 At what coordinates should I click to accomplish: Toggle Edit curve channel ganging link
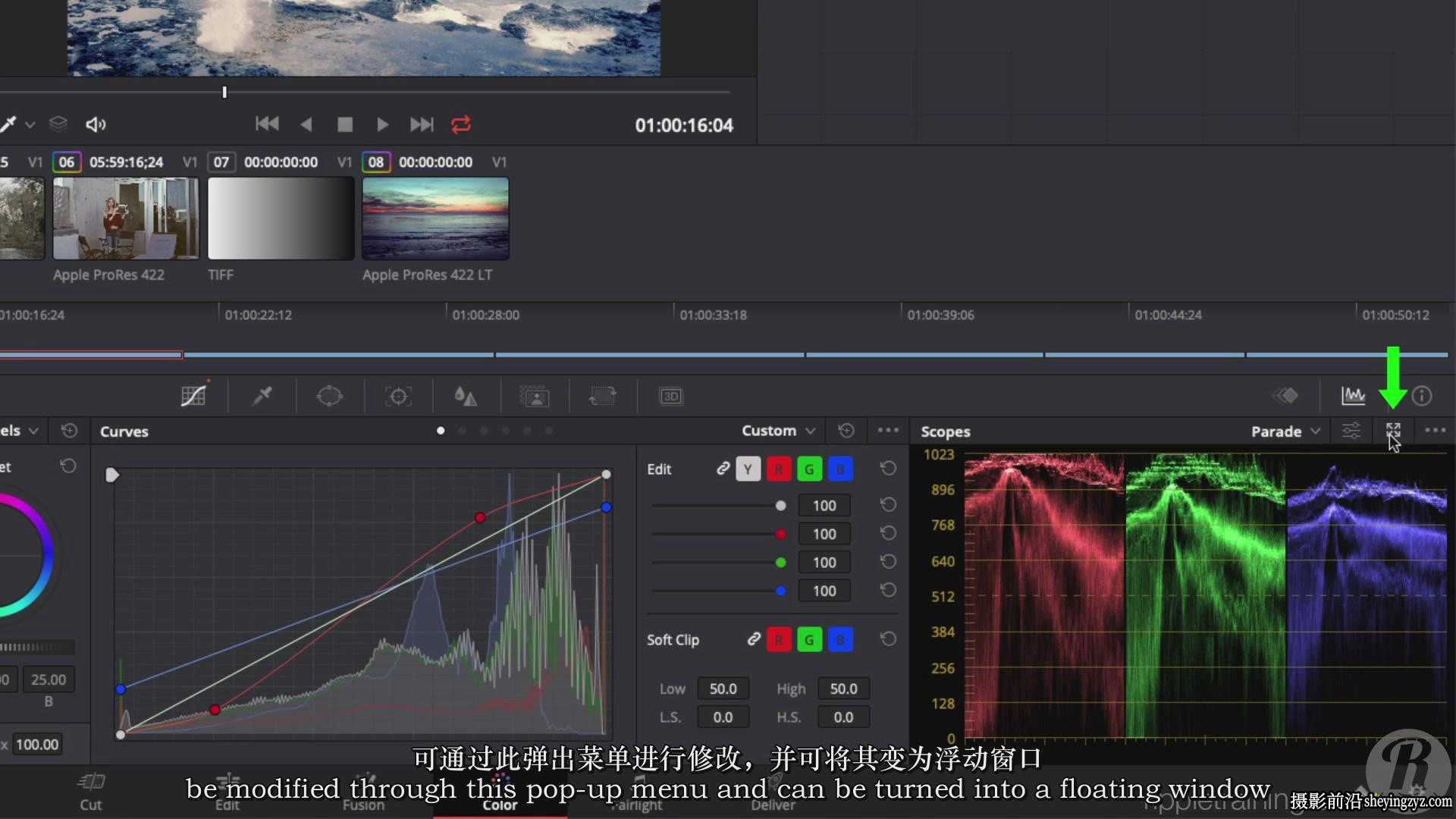pyautogui.click(x=723, y=469)
